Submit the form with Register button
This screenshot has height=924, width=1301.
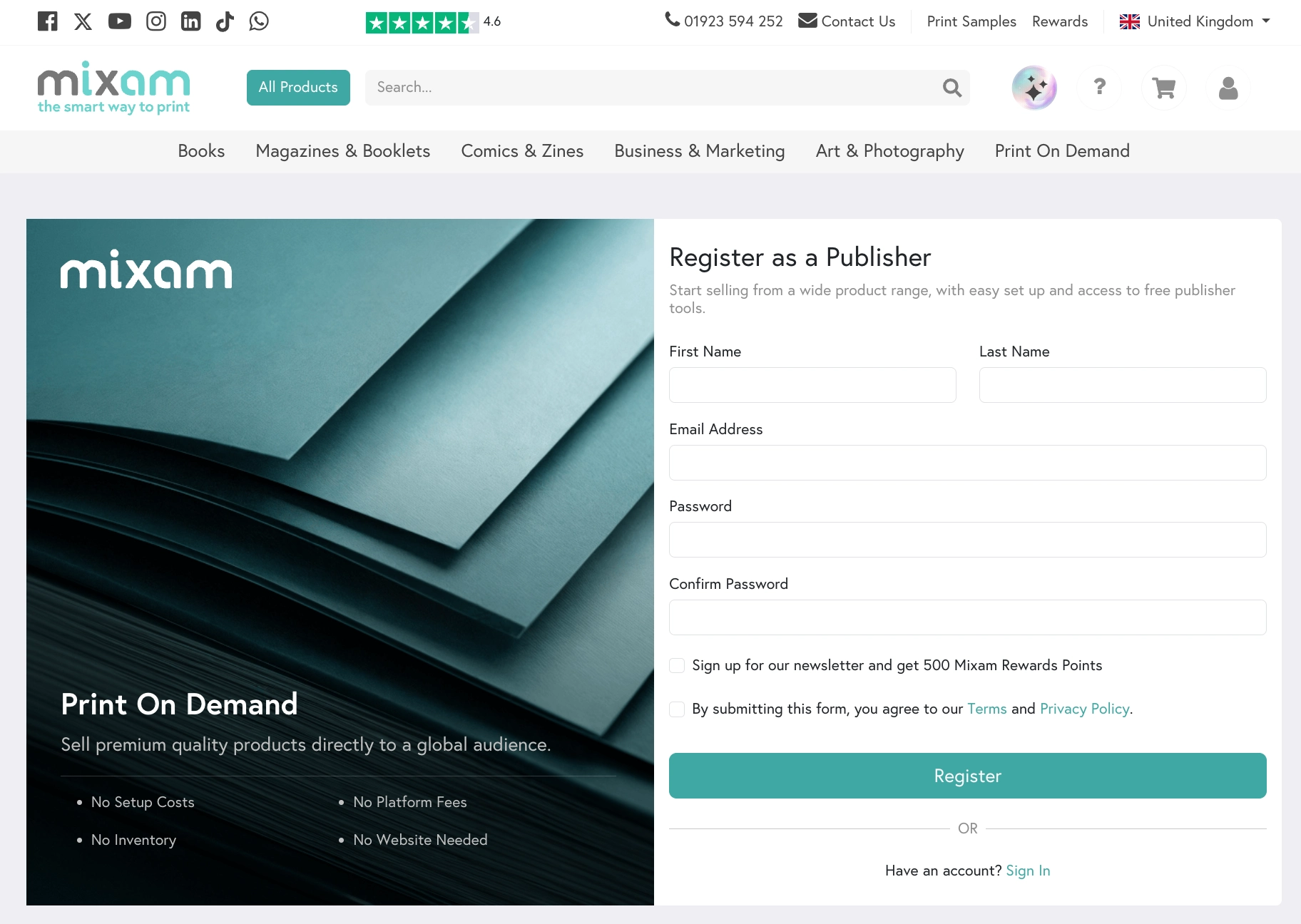pyautogui.click(x=968, y=776)
